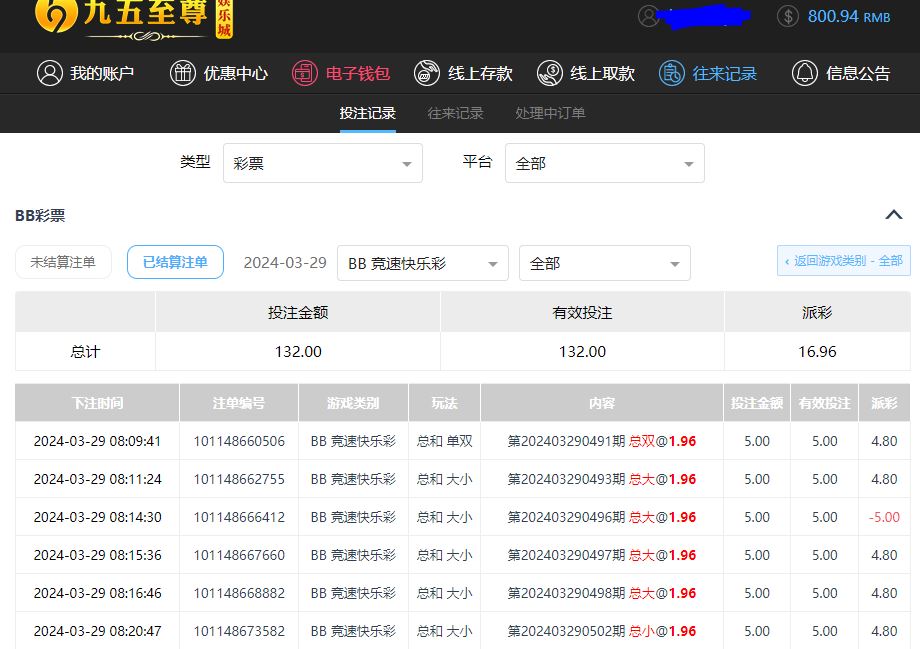Collapse the BB彩票 section chevron
Viewport: 920px width, 649px height.
pyautogui.click(x=894, y=215)
